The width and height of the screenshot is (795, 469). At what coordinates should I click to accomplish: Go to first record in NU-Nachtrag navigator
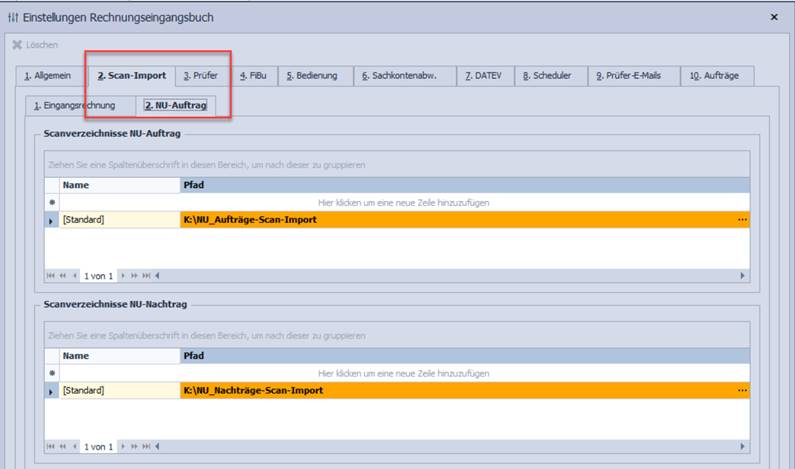coord(50,445)
